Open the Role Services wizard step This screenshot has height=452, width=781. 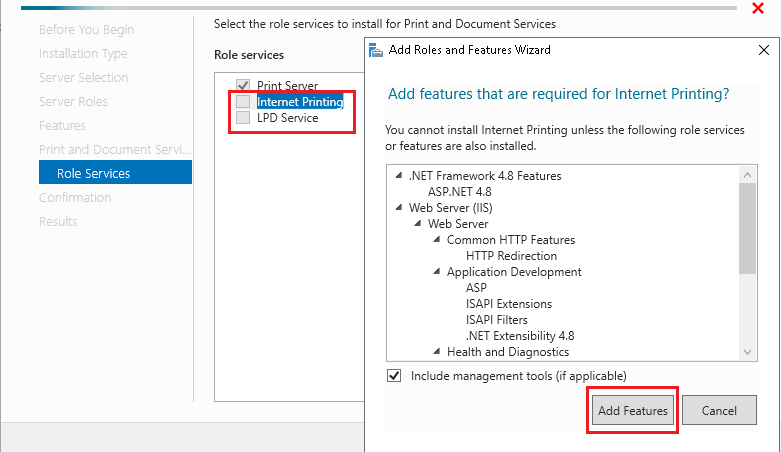(115, 172)
